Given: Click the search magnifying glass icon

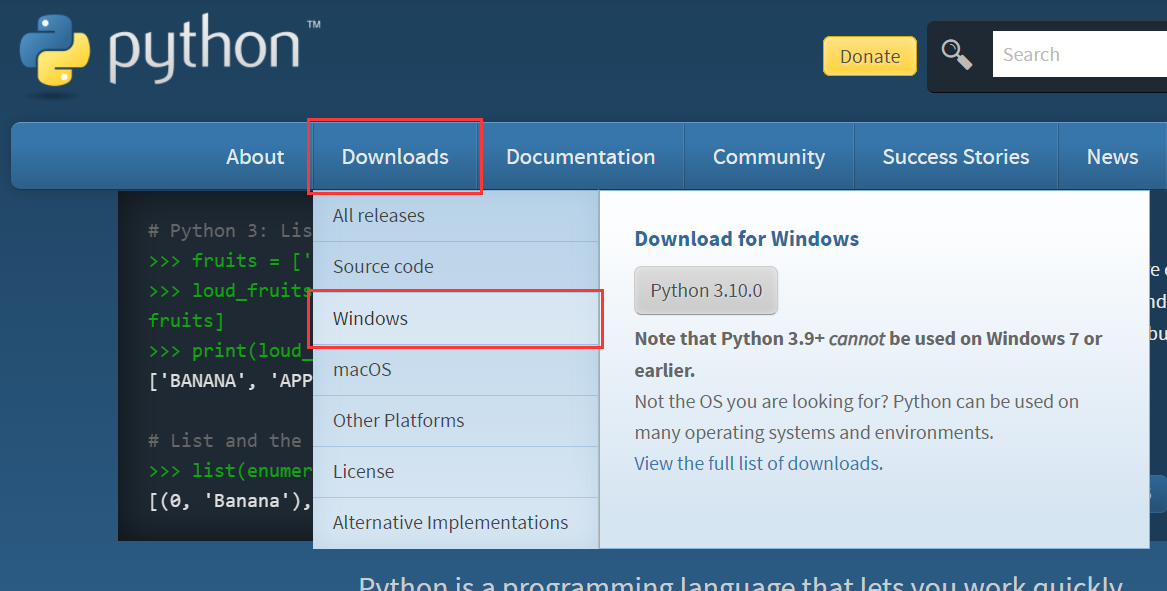Looking at the screenshot, I should (x=957, y=55).
